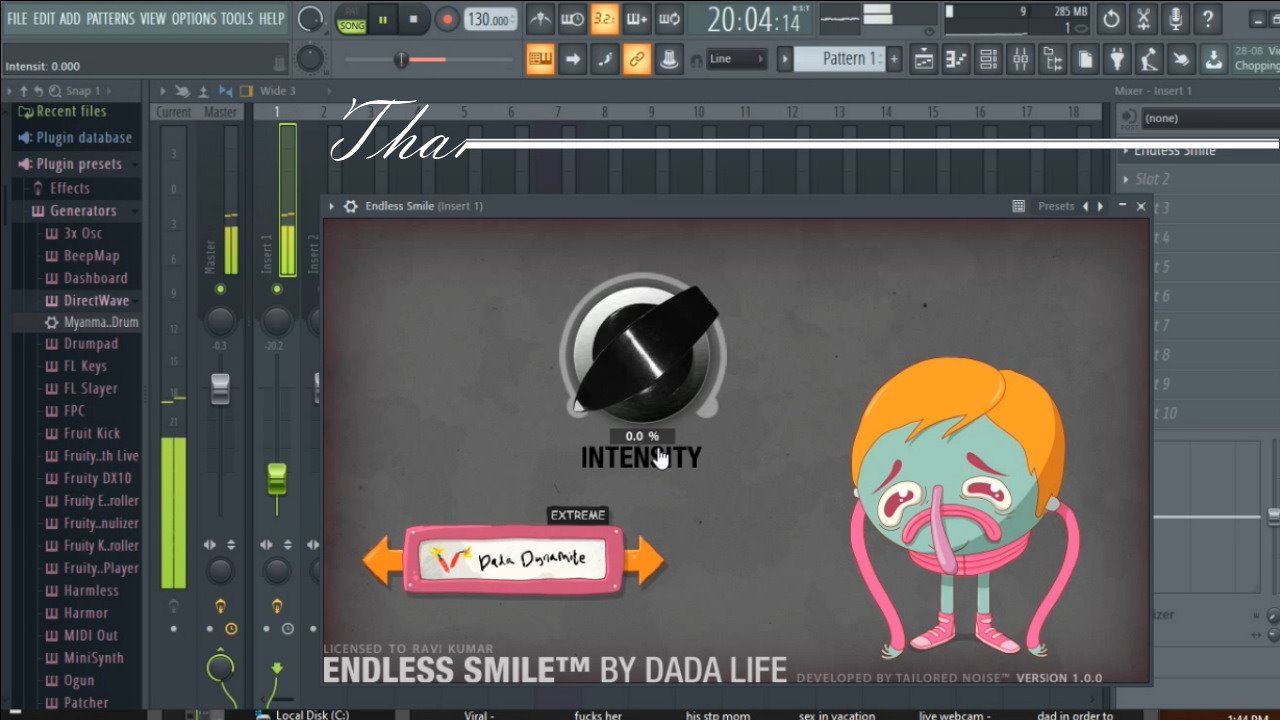Open the Wide 3 mixer layout dropdown
The height and width of the screenshot is (720, 1280).
(278, 91)
